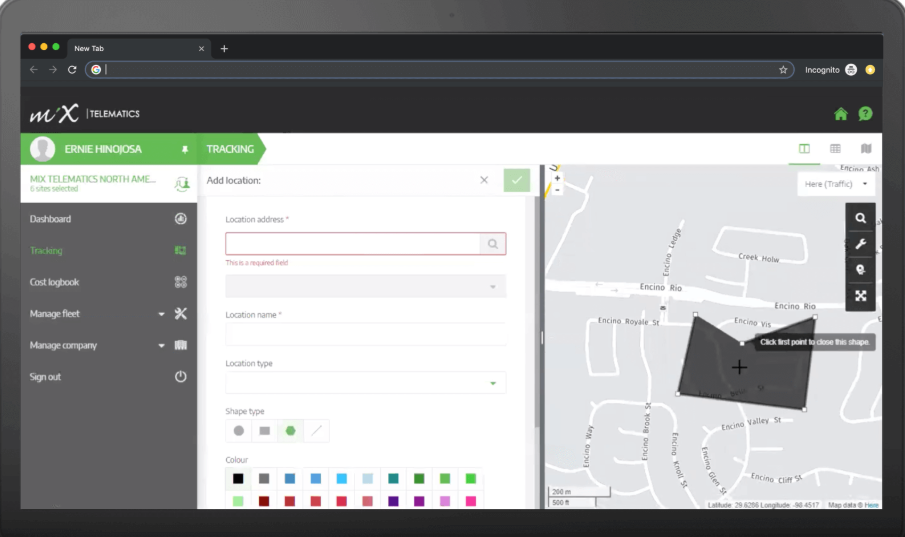Click the Location name input field

click(x=366, y=334)
